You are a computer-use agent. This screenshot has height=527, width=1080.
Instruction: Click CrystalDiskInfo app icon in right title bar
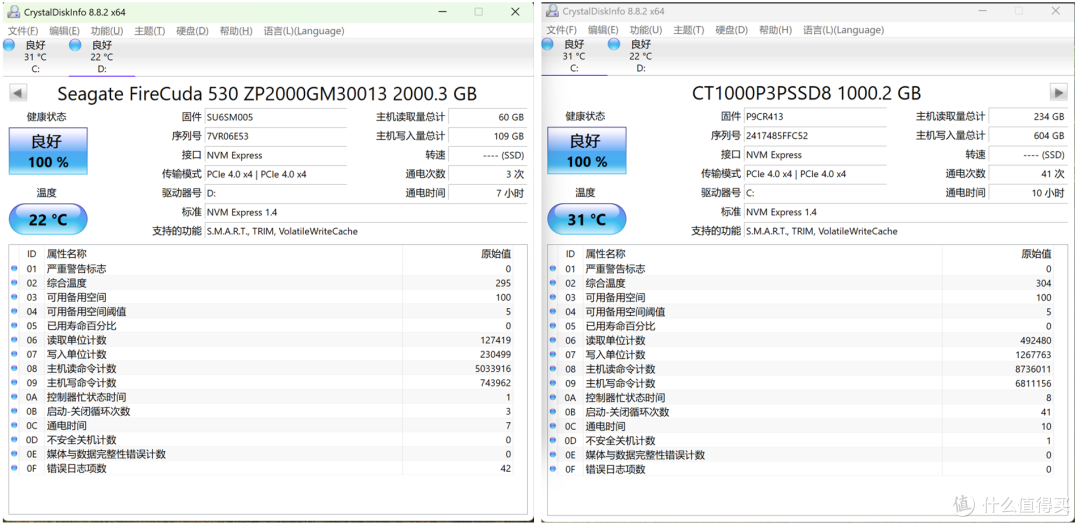552,11
